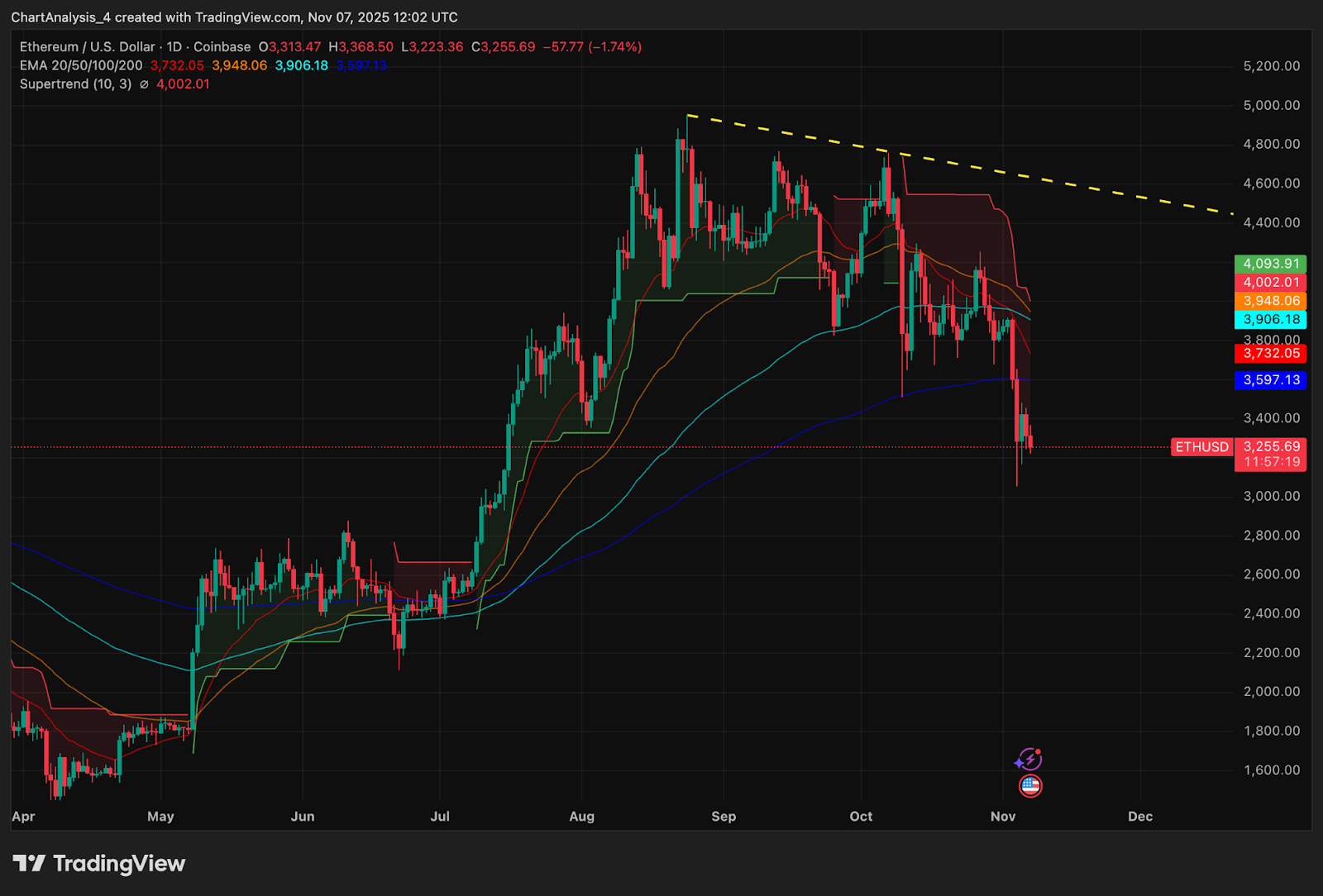The height and width of the screenshot is (896, 1323).
Task: Click the cyan 3,906.18 EMA price label
Action: tap(1270, 319)
